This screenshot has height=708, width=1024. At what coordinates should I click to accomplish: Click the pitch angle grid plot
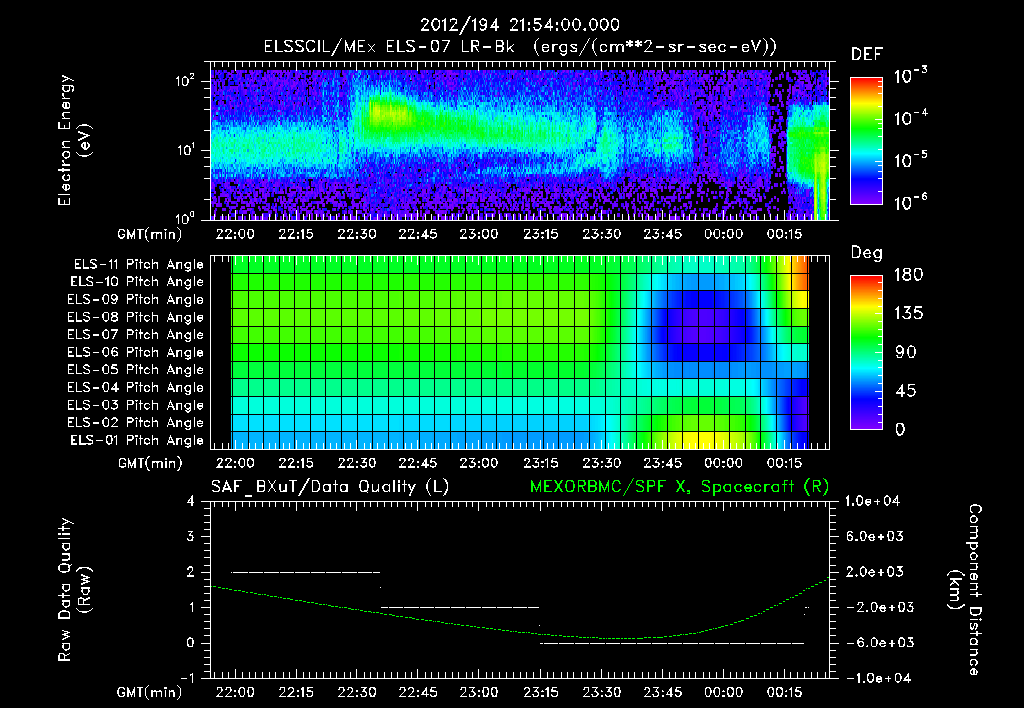pyautogui.click(x=520, y=352)
